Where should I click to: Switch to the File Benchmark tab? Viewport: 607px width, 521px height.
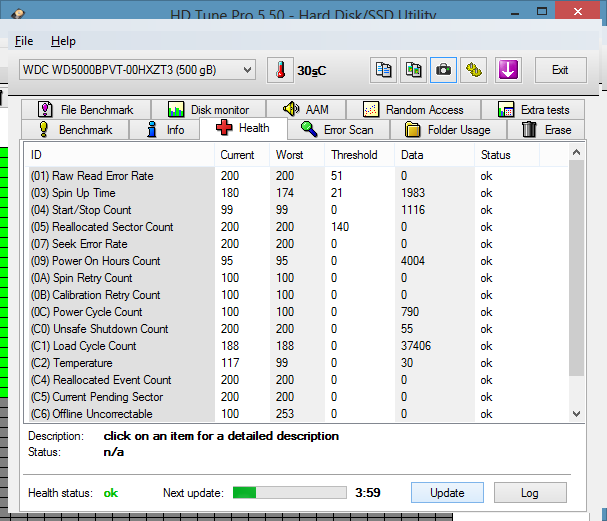point(86,110)
